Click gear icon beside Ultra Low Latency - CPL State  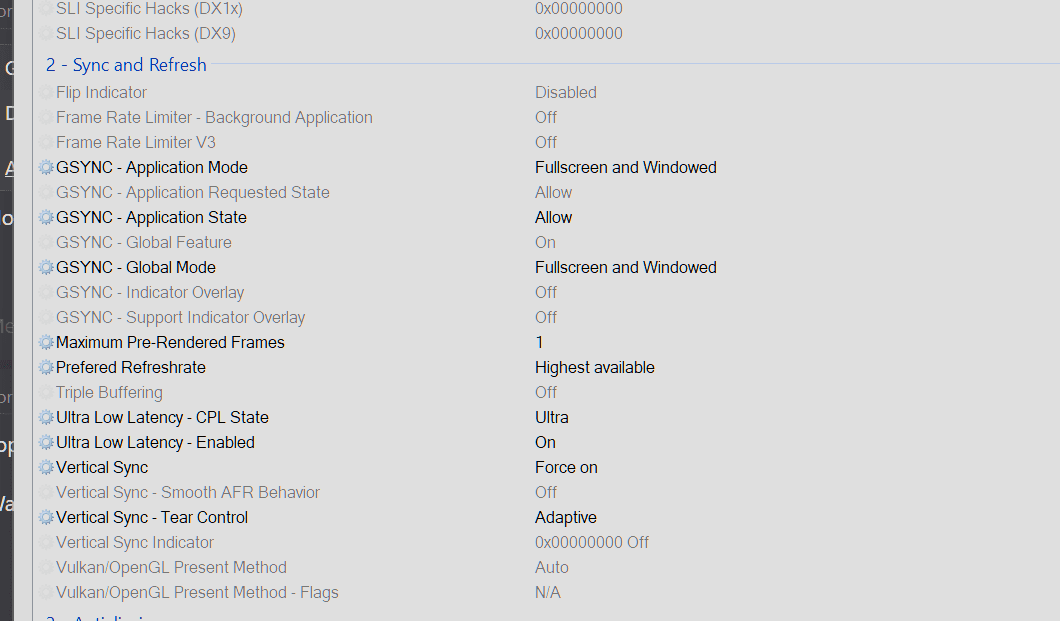point(46,418)
